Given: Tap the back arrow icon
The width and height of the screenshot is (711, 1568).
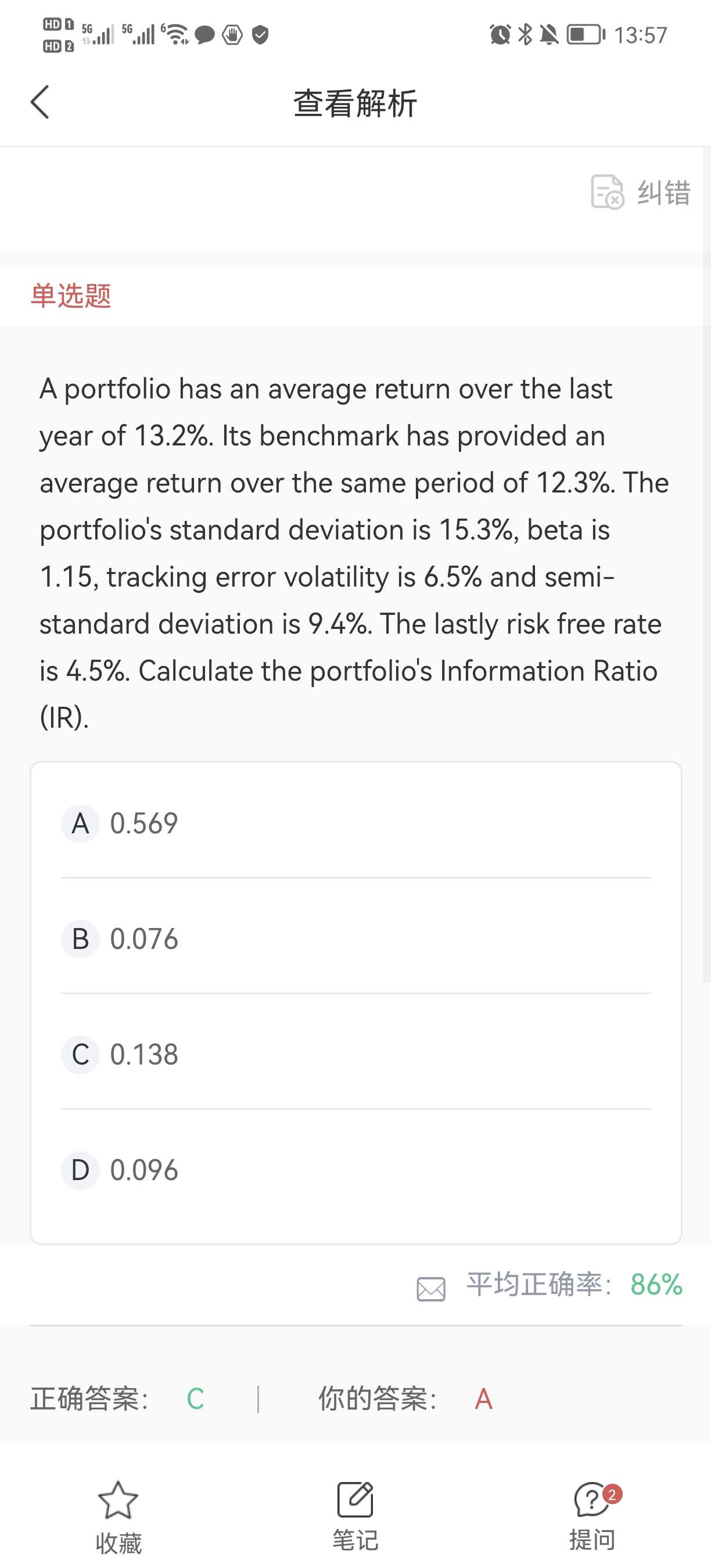Looking at the screenshot, I should click(x=40, y=102).
